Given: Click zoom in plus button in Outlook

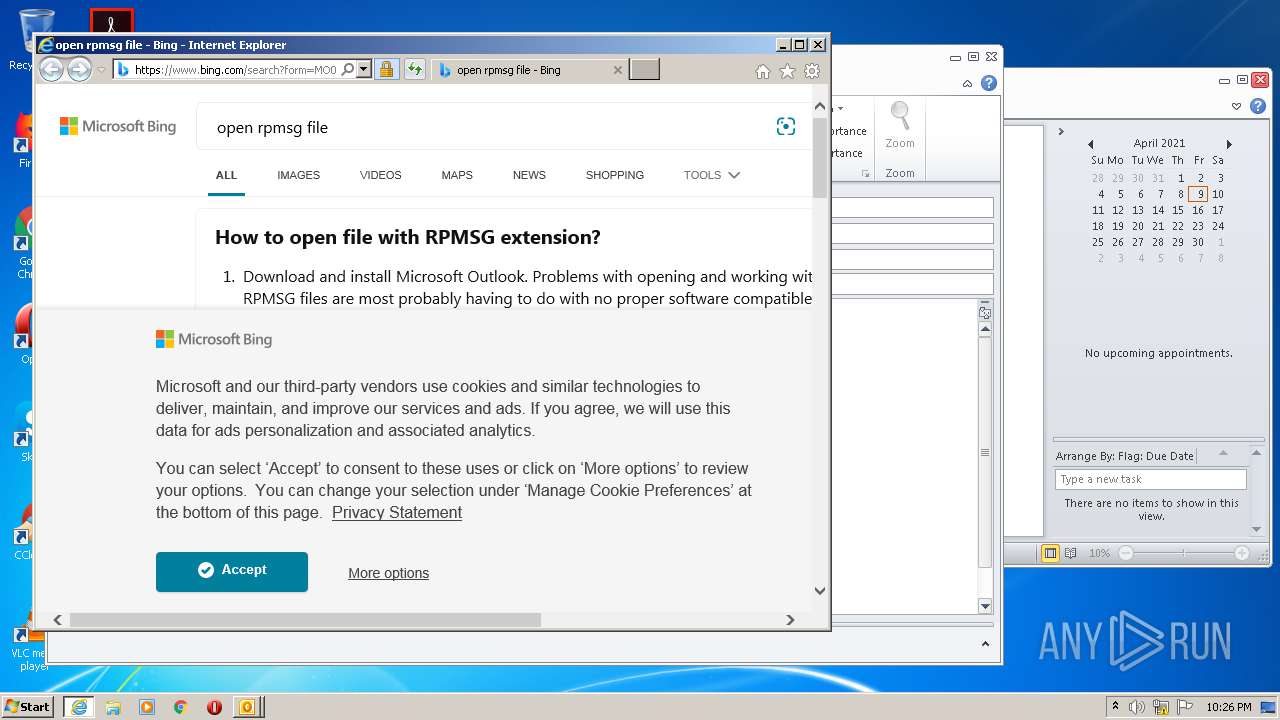Looking at the screenshot, I should pos(1242,553).
